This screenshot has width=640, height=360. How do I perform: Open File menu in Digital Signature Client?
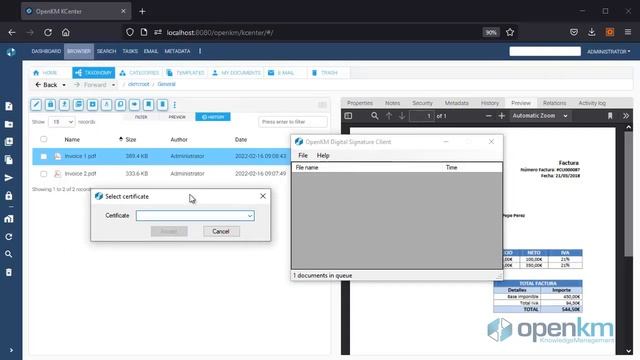coord(303,156)
